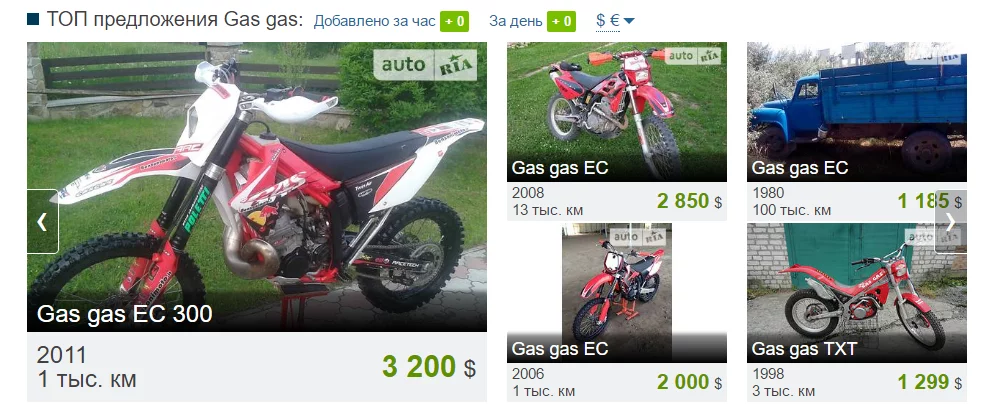Open the Gas gas TXT trial bike thumbnail
The height and width of the screenshot is (407, 983).
click(856, 293)
